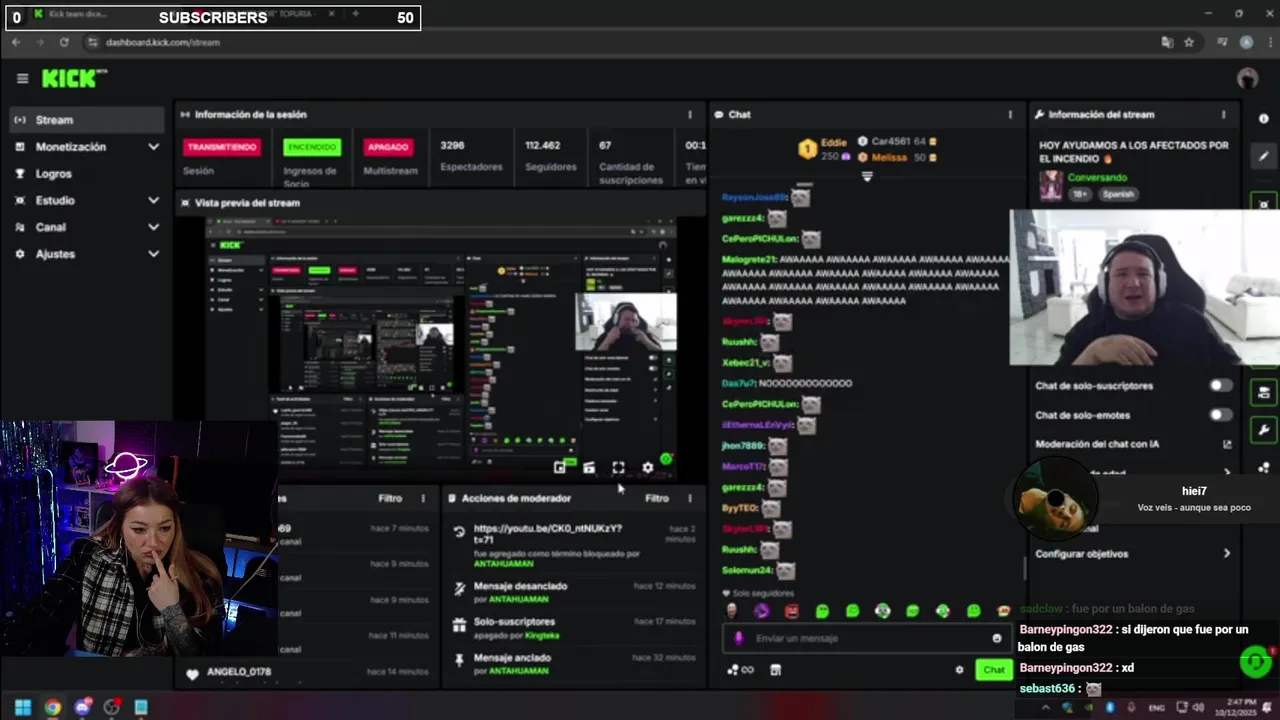This screenshot has height=720, width=1280.
Task: Click the ENCENDIDO partner income badge
Action: (312, 147)
